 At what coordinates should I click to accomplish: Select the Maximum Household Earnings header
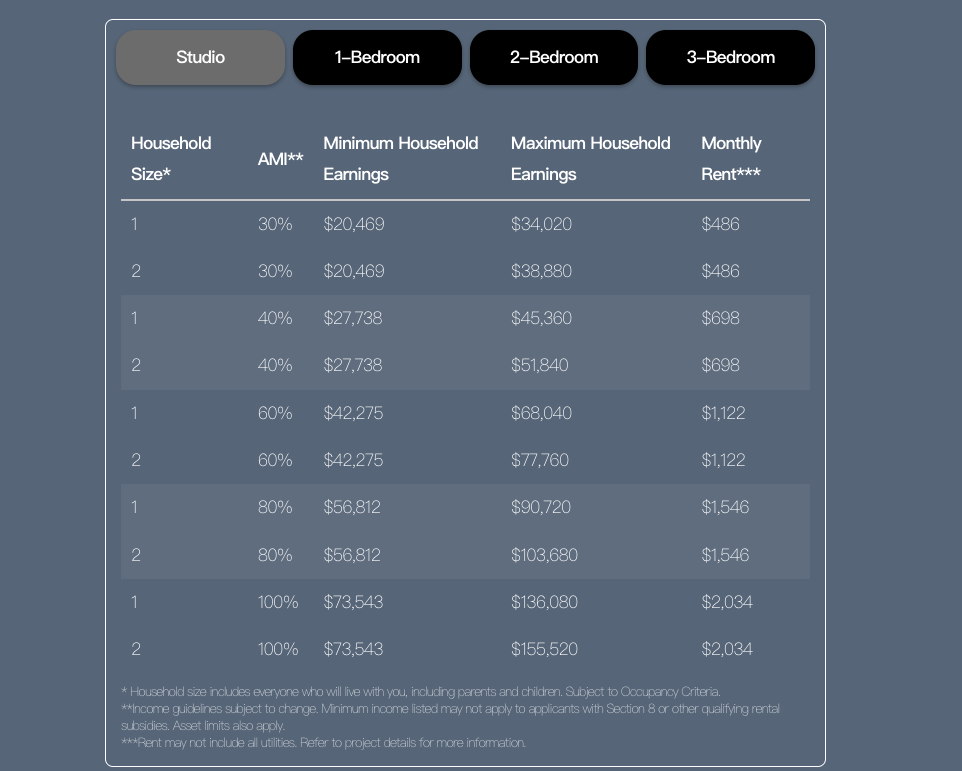(x=590, y=158)
